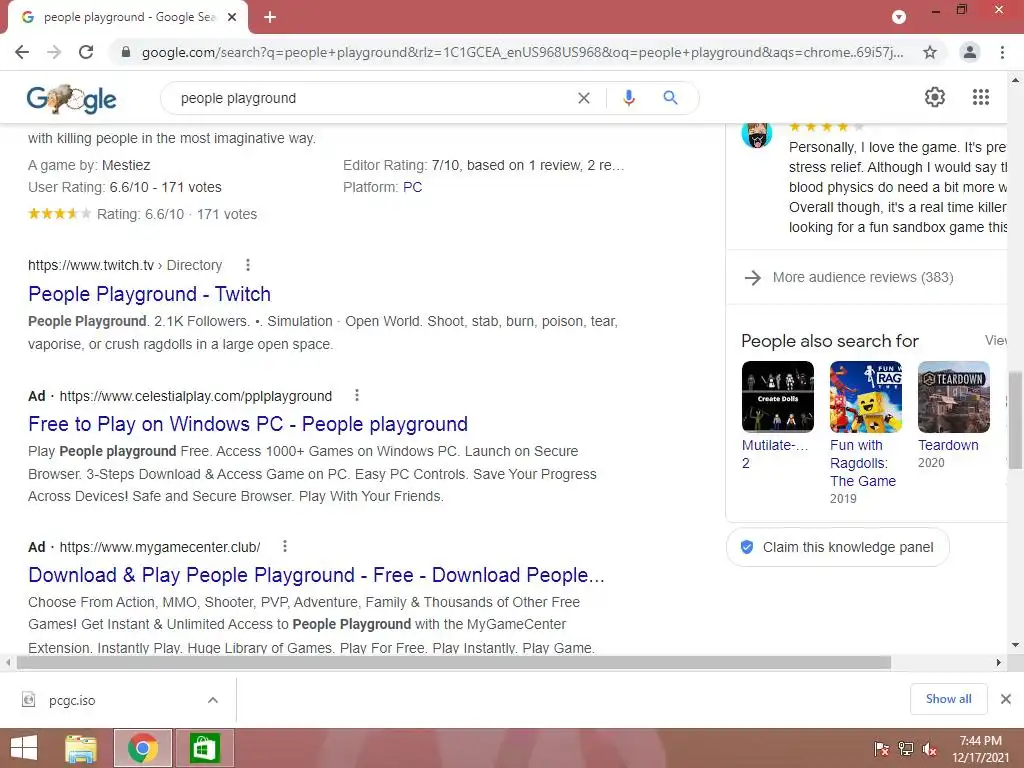Click the Google doodle logo

72,99
